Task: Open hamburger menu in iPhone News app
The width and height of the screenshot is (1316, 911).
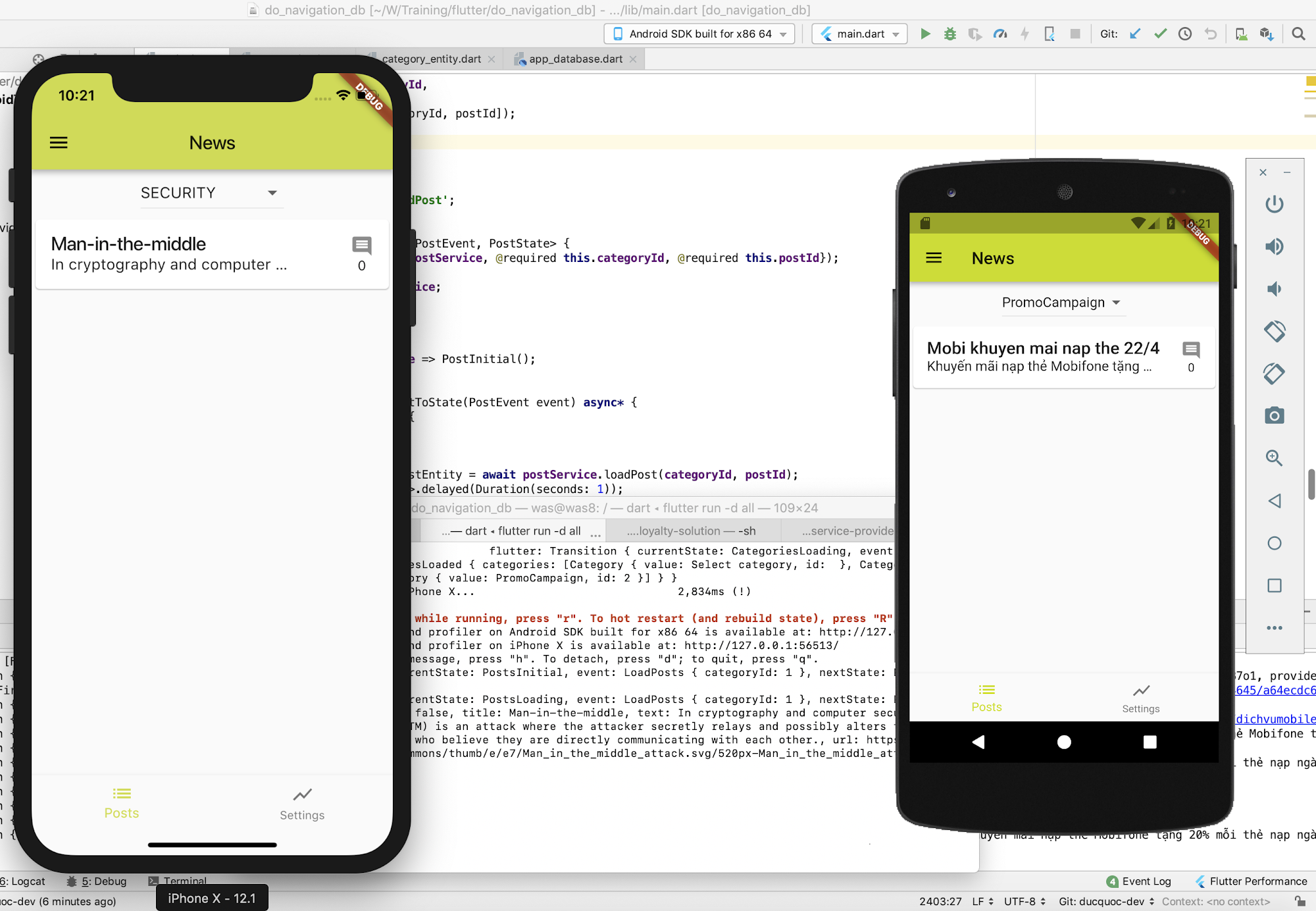Action: (59, 143)
